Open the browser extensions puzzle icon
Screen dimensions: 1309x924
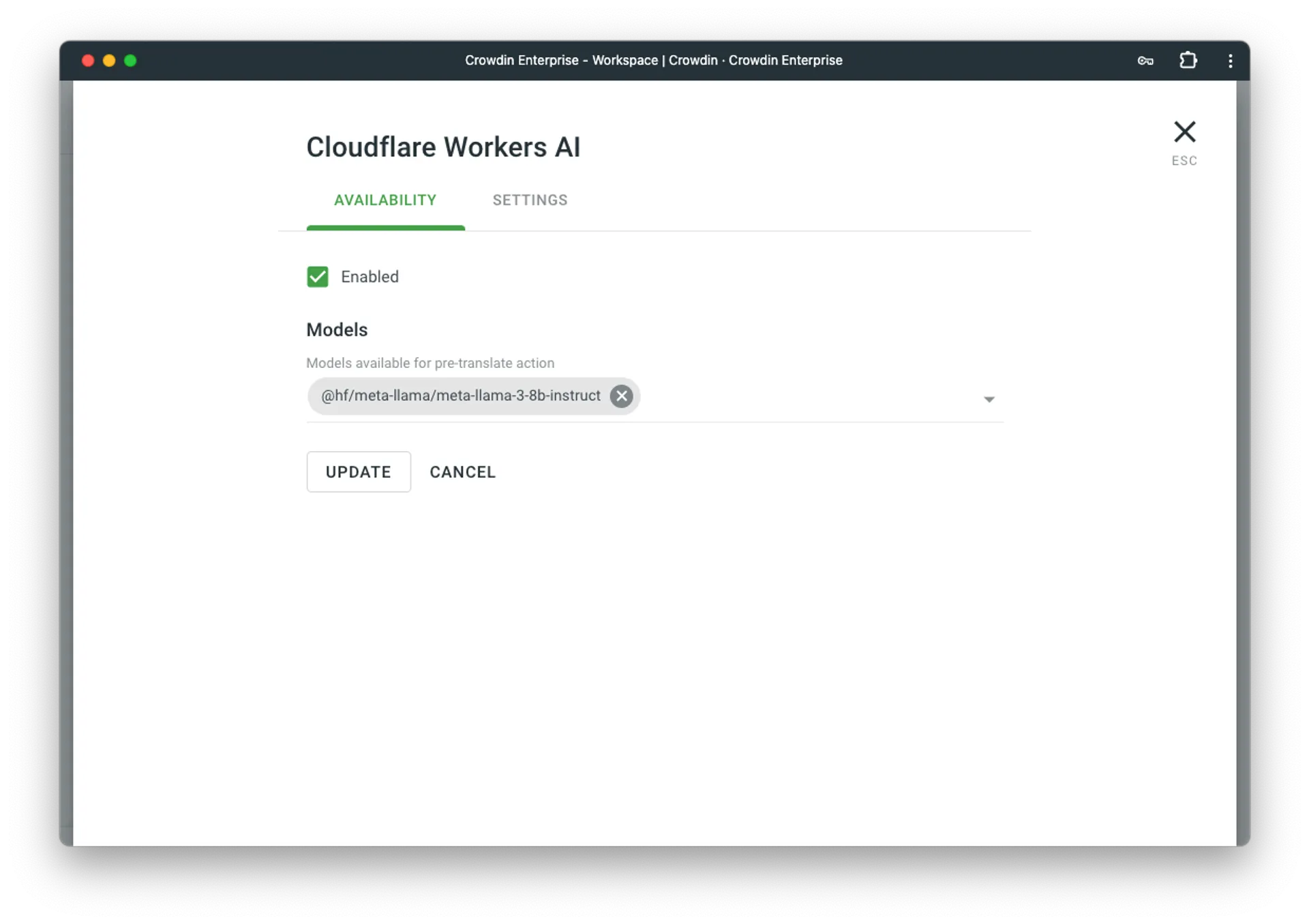pos(1188,60)
